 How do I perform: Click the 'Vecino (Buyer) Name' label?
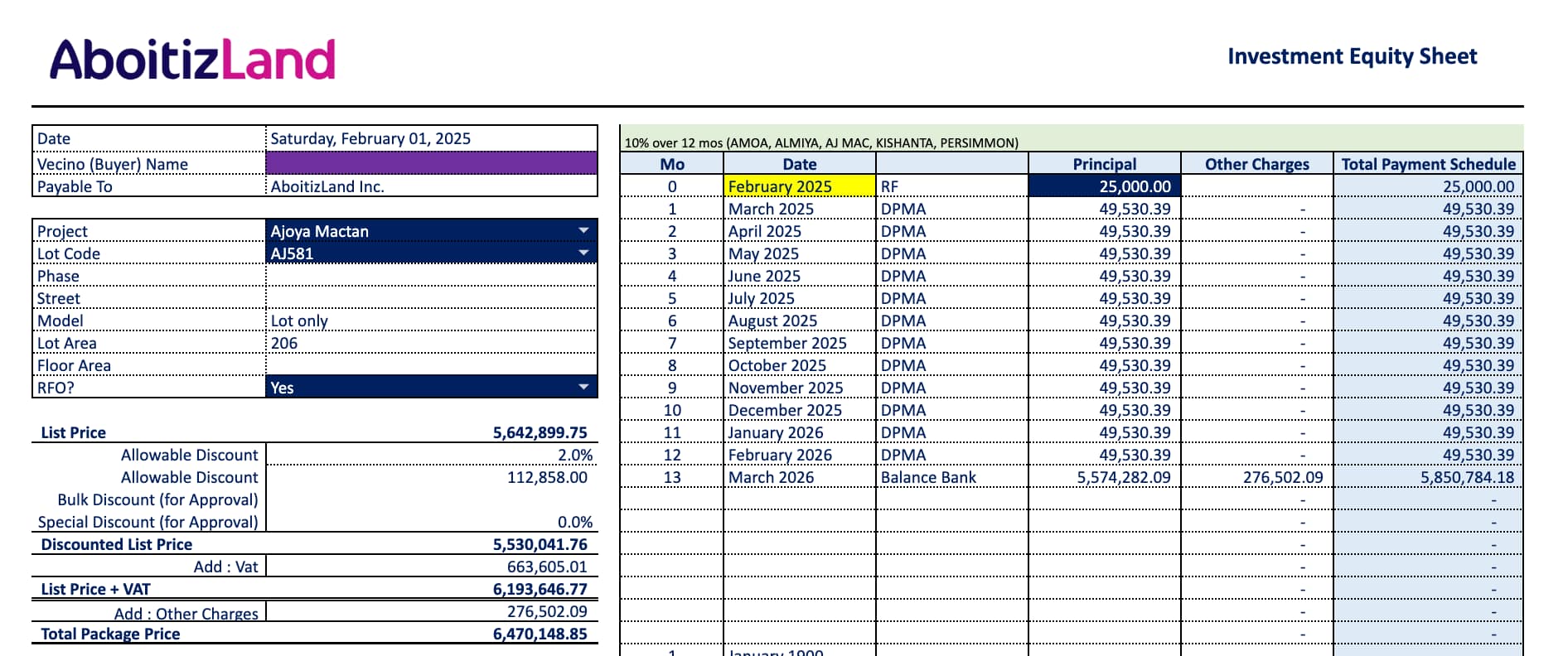[x=112, y=164]
